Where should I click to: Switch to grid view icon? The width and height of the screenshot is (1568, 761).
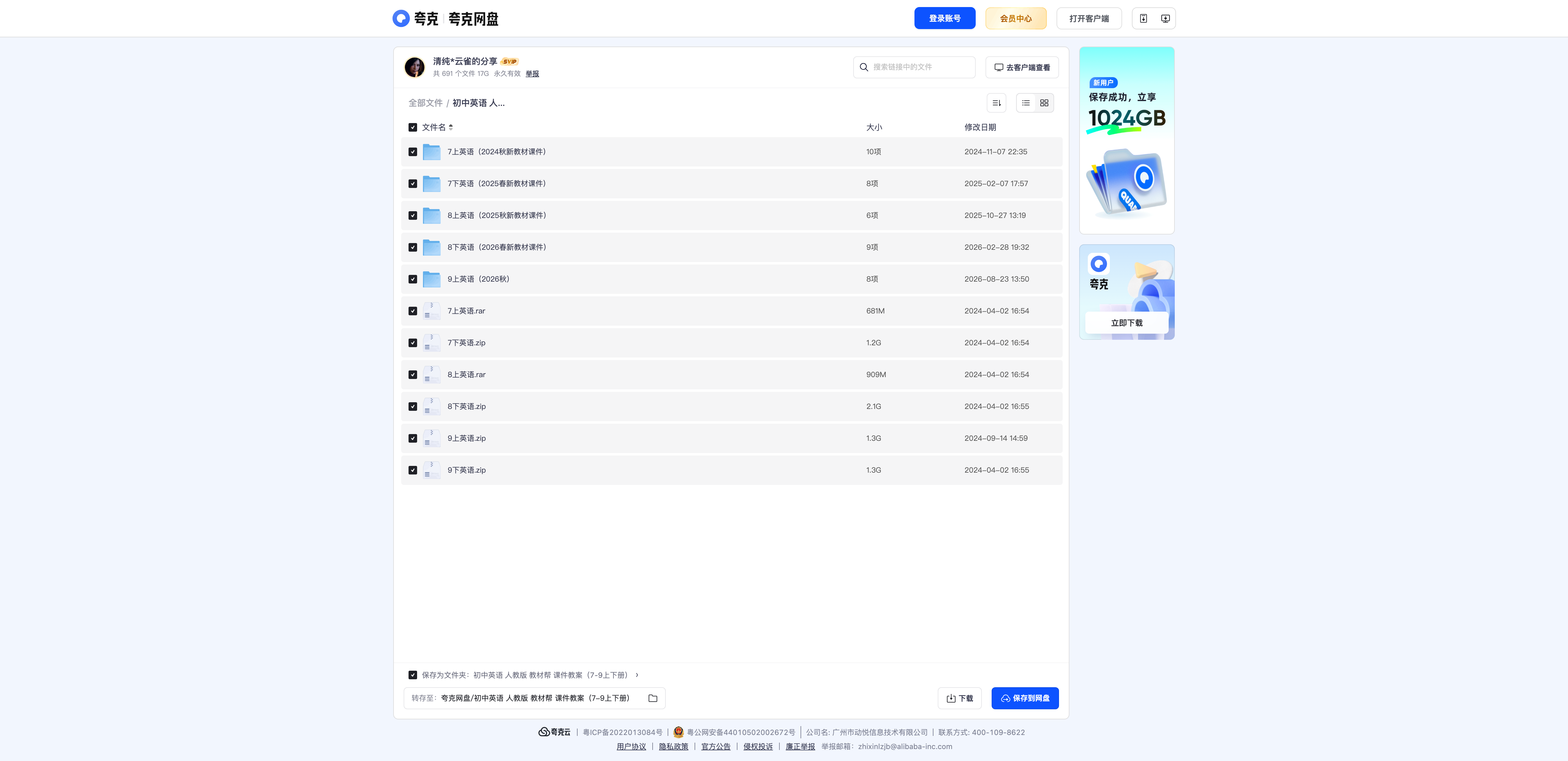pyautogui.click(x=1044, y=103)
